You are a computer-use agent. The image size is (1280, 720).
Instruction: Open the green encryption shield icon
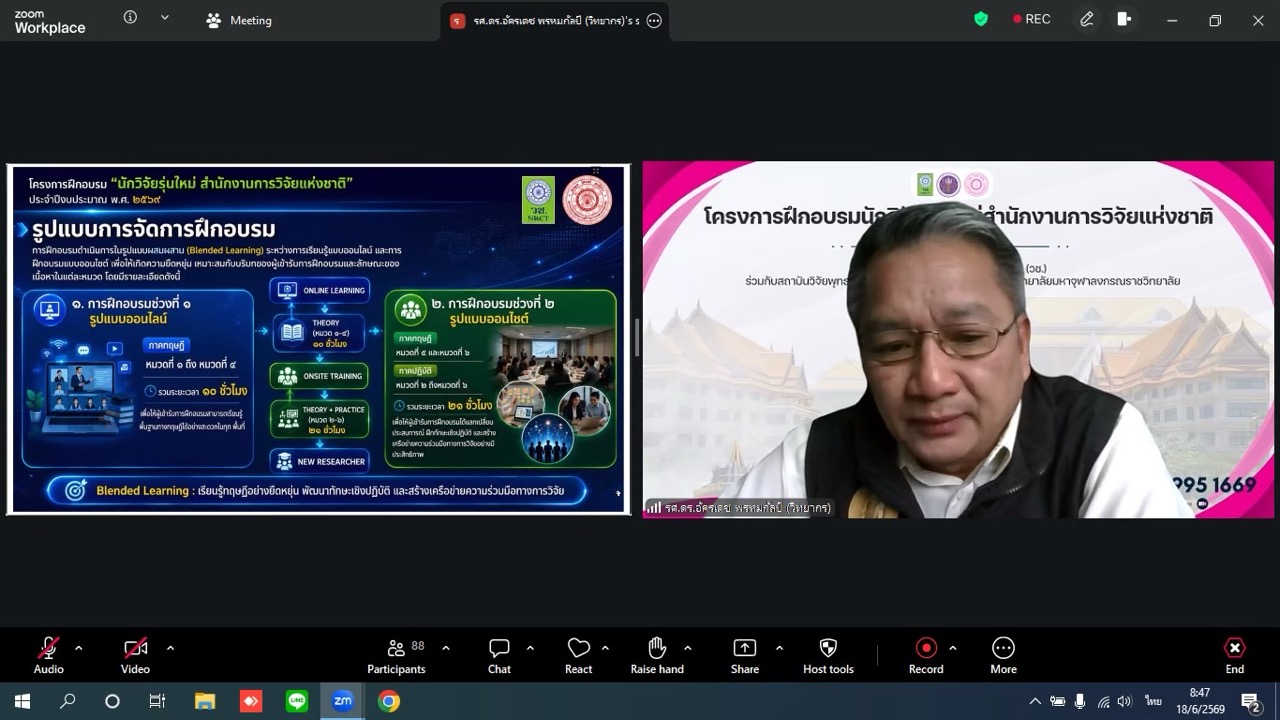pyautogui.click(x=981, y=19)
